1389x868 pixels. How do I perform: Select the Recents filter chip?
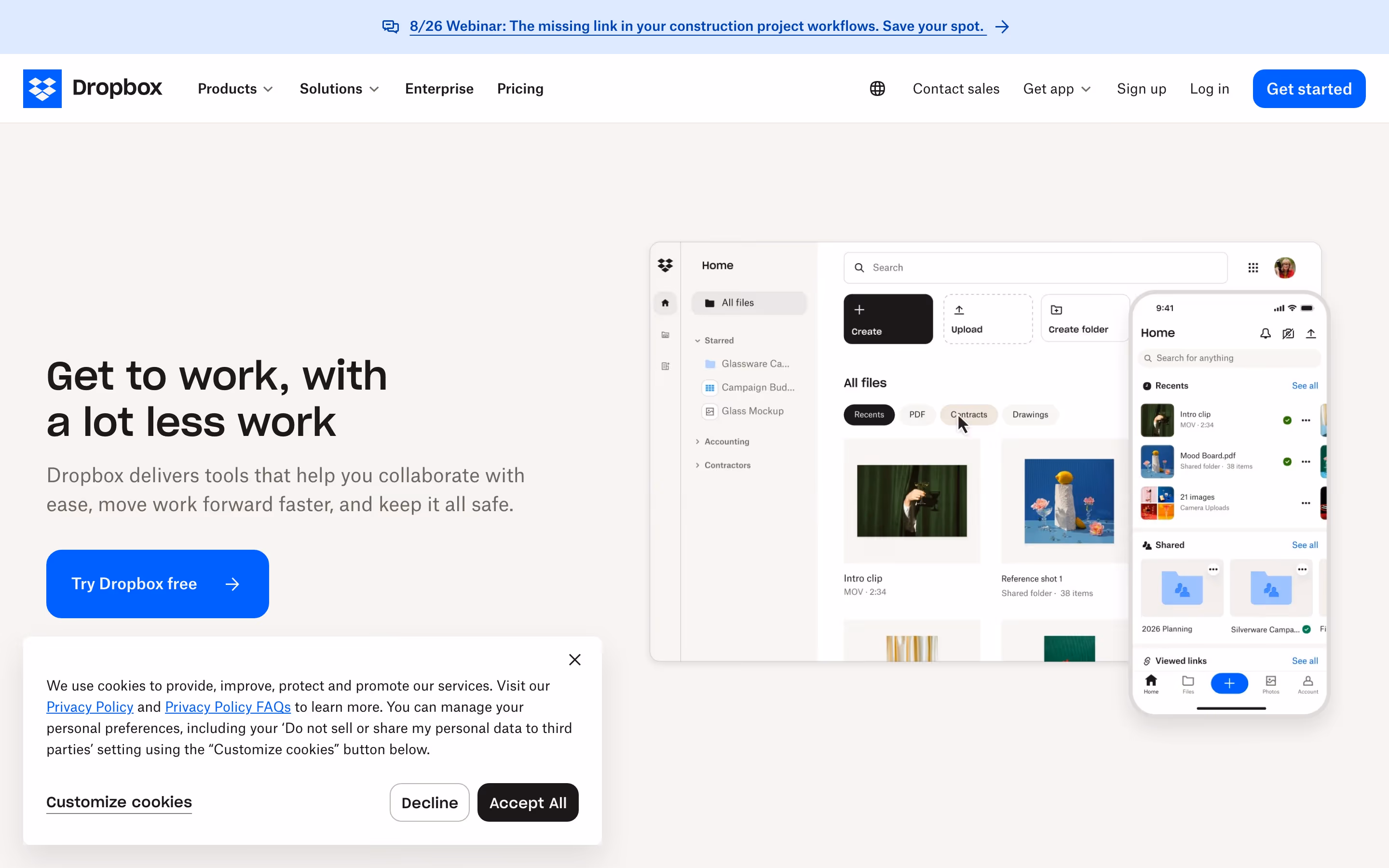click(869, 415)
